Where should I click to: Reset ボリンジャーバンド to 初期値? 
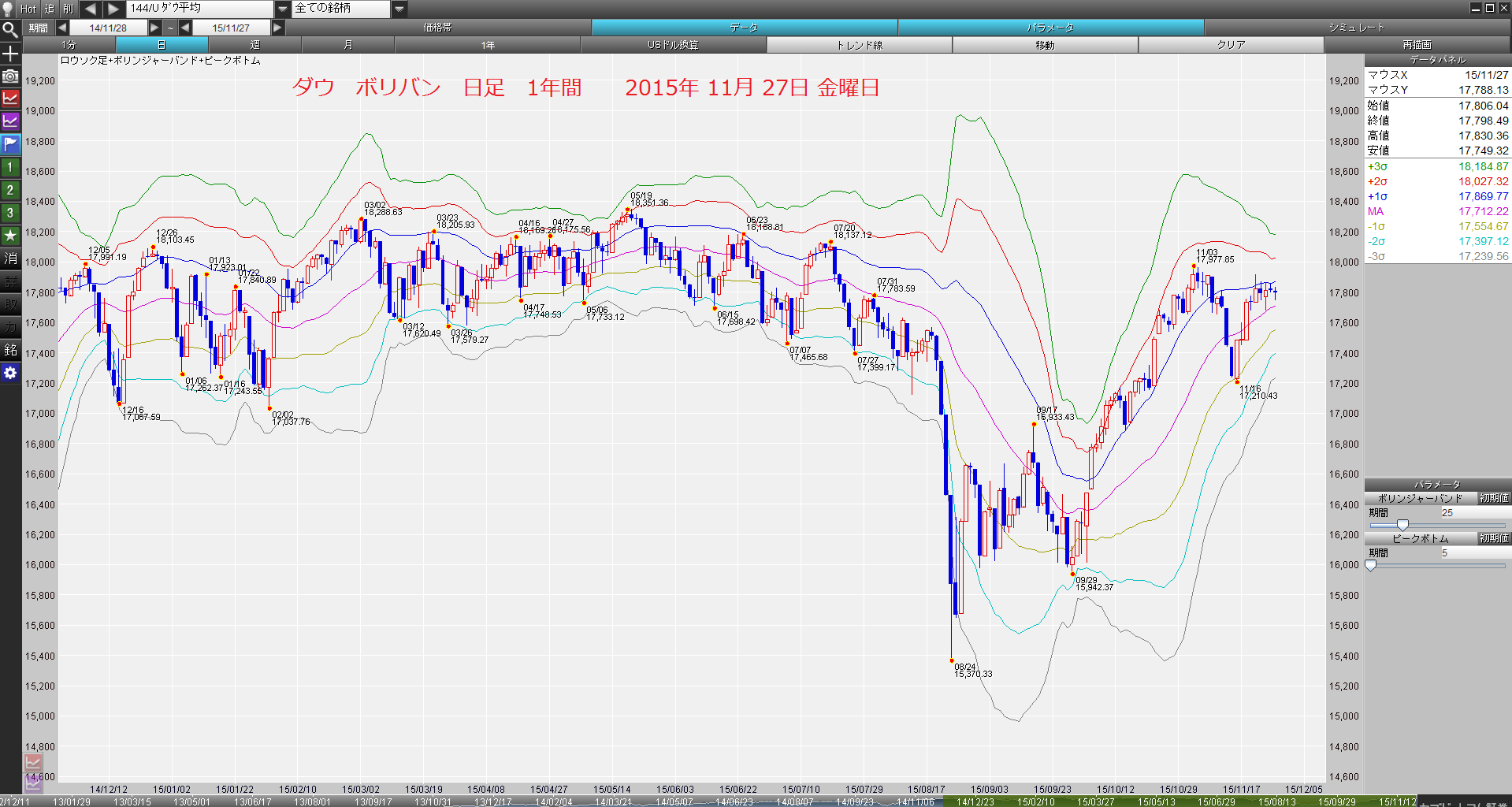click(1494, 498)
